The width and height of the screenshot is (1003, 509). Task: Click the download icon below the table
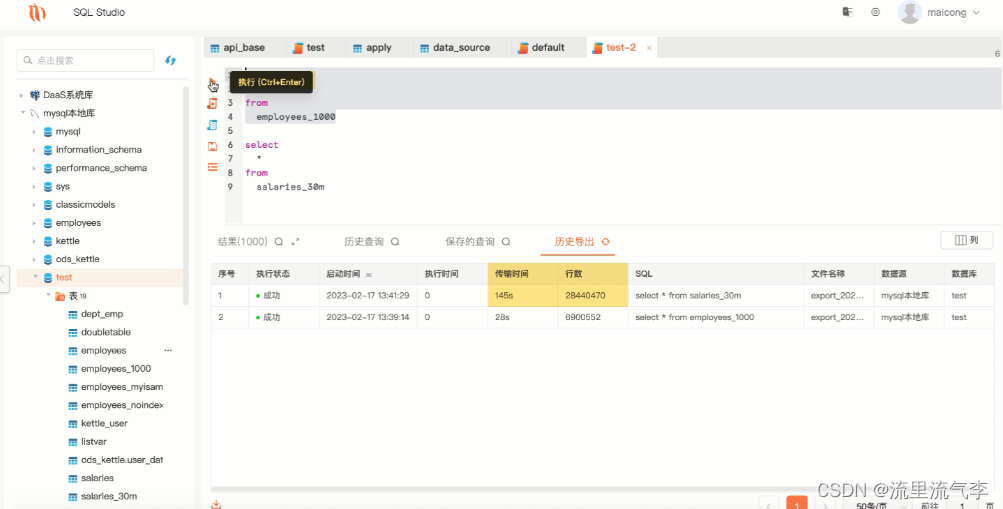(216, 504)
